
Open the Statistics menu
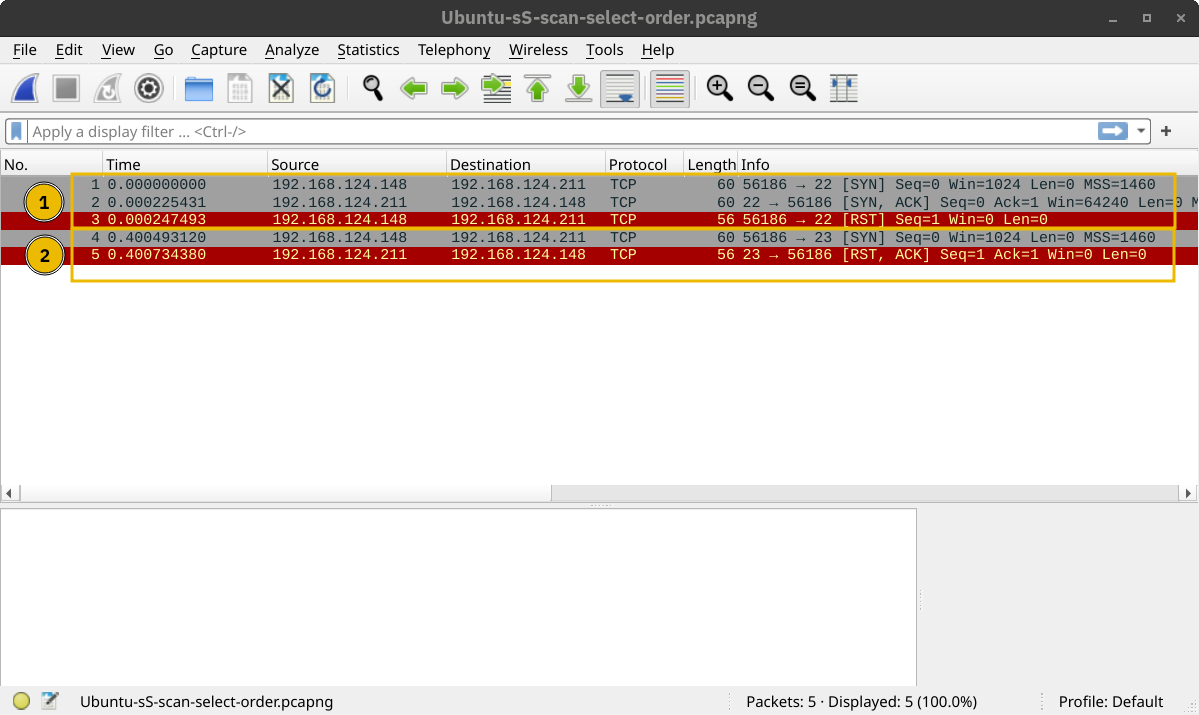pos(368,50)
